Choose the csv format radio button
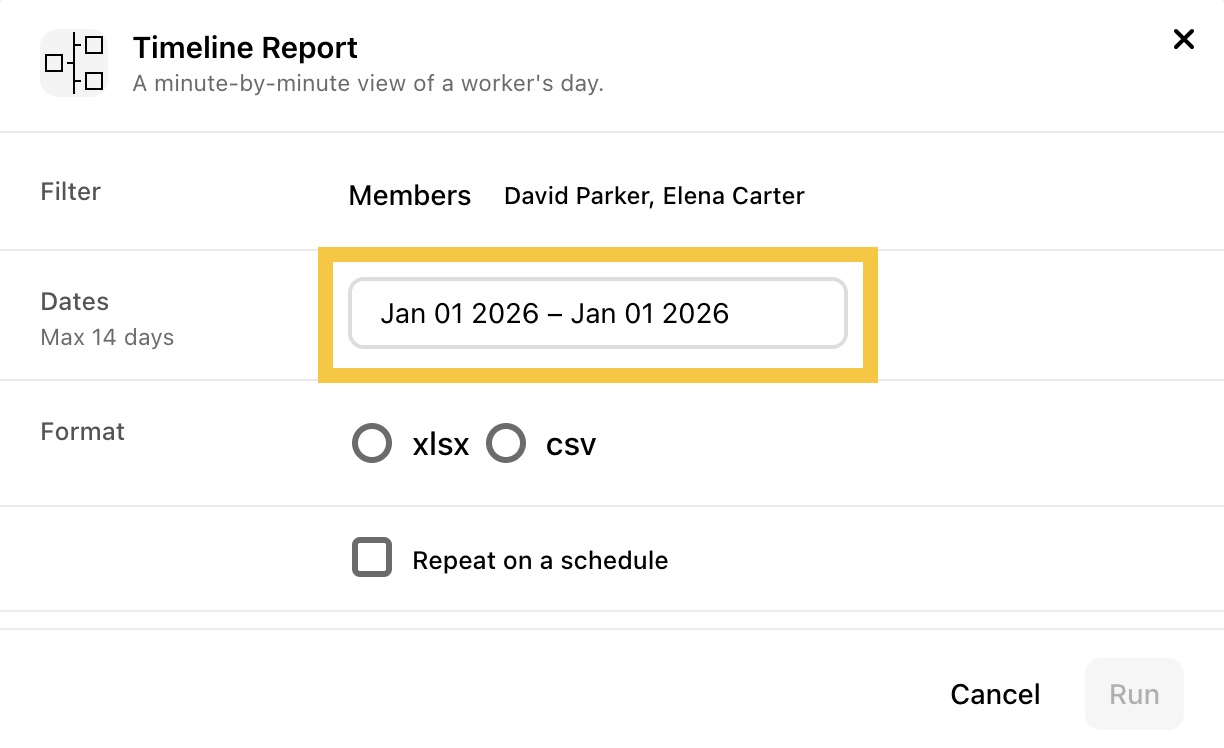 click(506, 443)
